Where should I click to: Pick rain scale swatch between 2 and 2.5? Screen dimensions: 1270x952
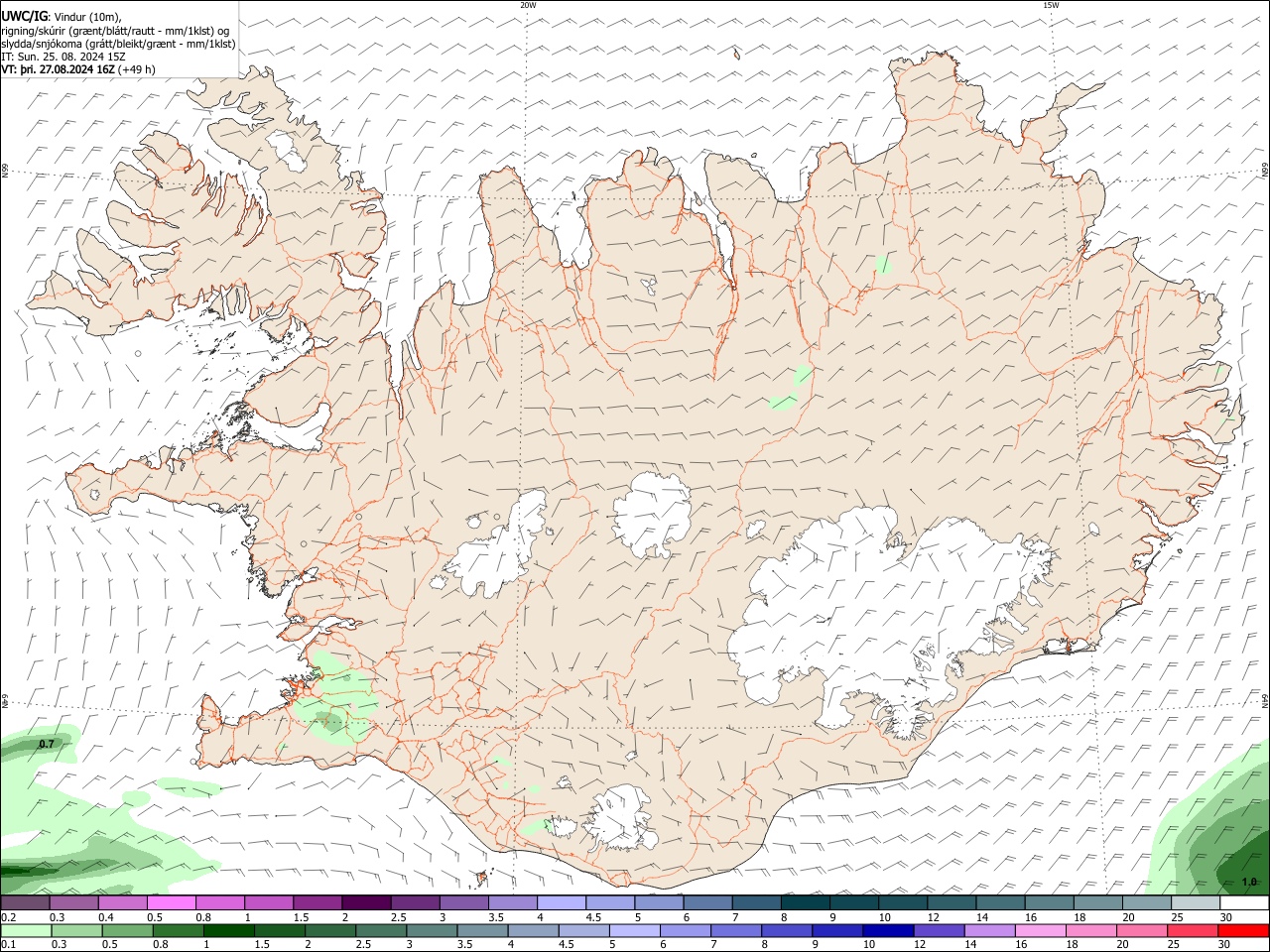pyautogui.click(x=330, y=930)
